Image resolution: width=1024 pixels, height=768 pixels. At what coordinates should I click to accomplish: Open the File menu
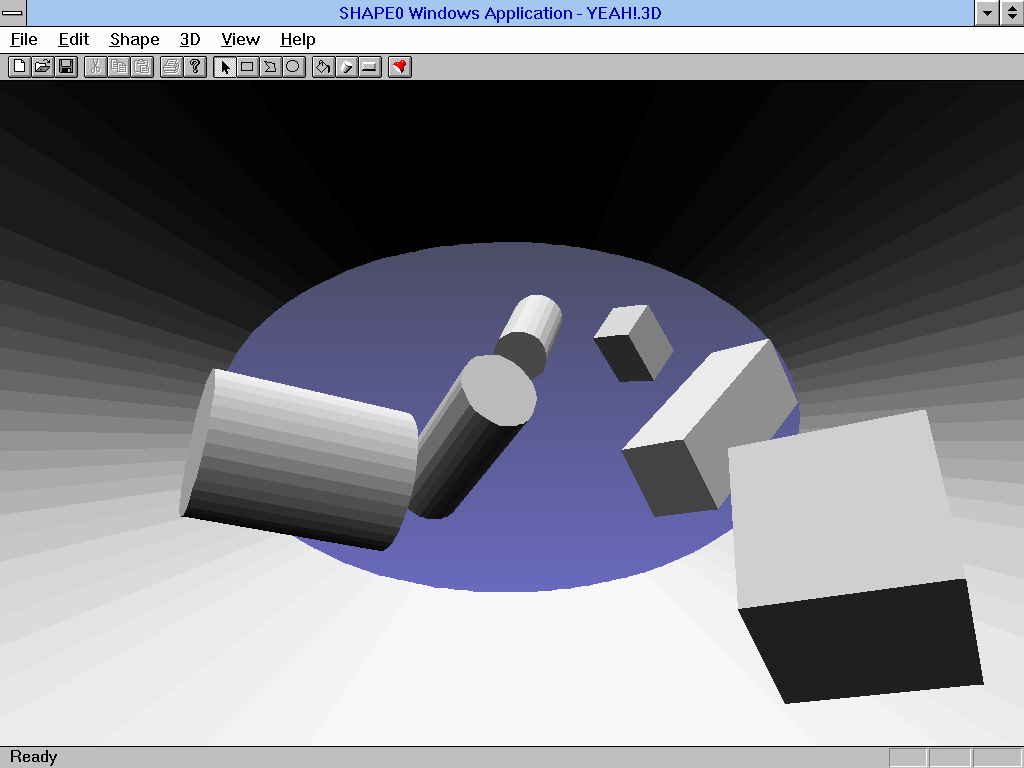click(x=24, y=40)
